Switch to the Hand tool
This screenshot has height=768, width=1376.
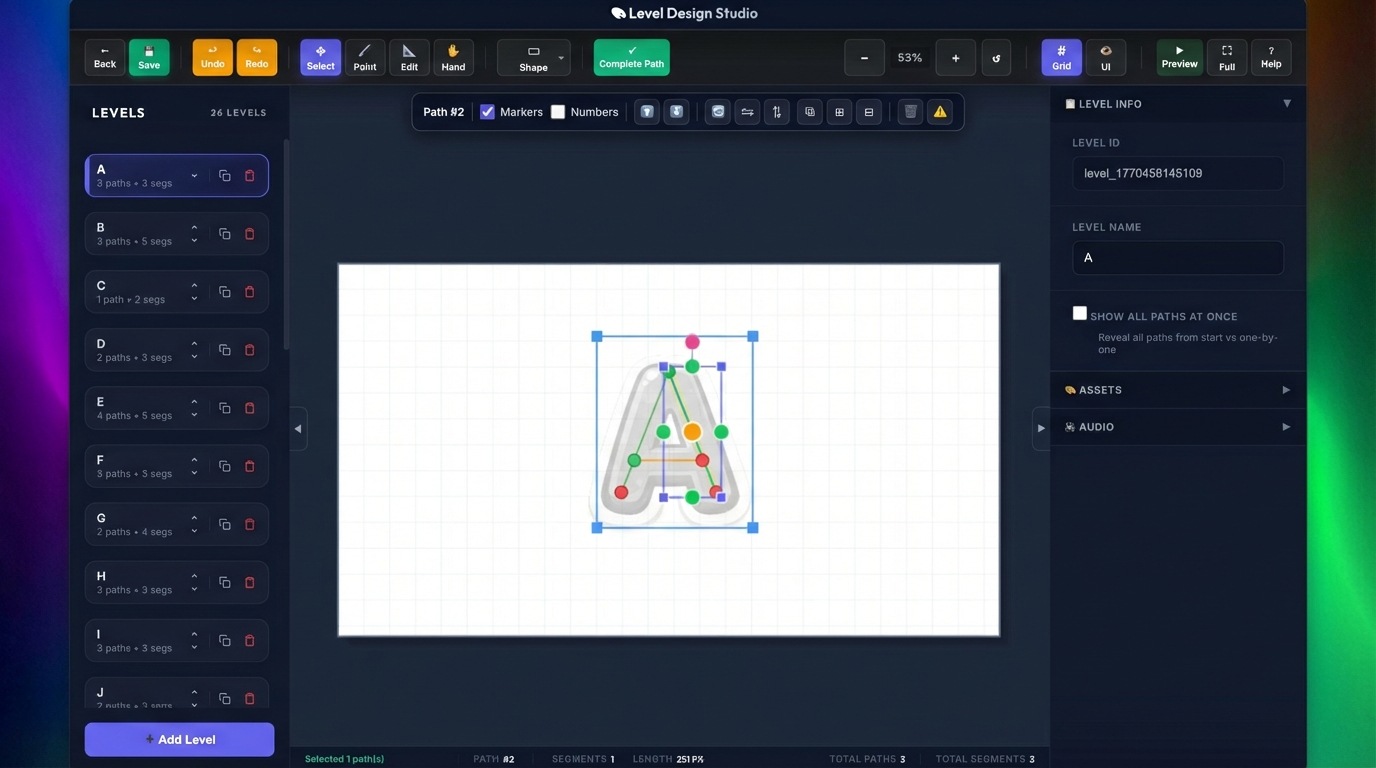tap(452, 57)
